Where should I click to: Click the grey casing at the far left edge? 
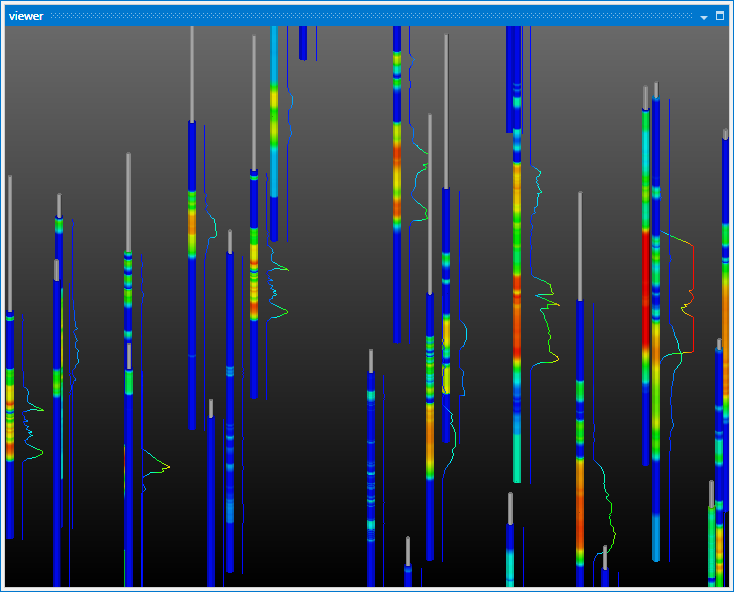(10, 240)
